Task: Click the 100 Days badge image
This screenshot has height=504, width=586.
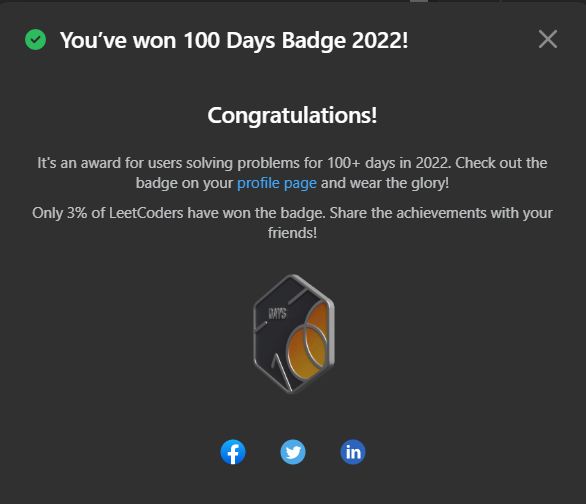Action: coord(294,334)
